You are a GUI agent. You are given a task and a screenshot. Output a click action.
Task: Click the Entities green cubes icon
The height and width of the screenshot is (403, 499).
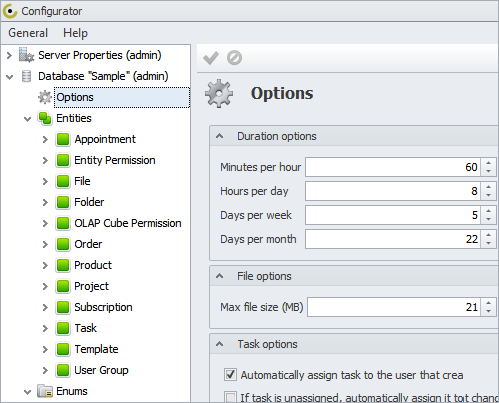tap(45, 118)
